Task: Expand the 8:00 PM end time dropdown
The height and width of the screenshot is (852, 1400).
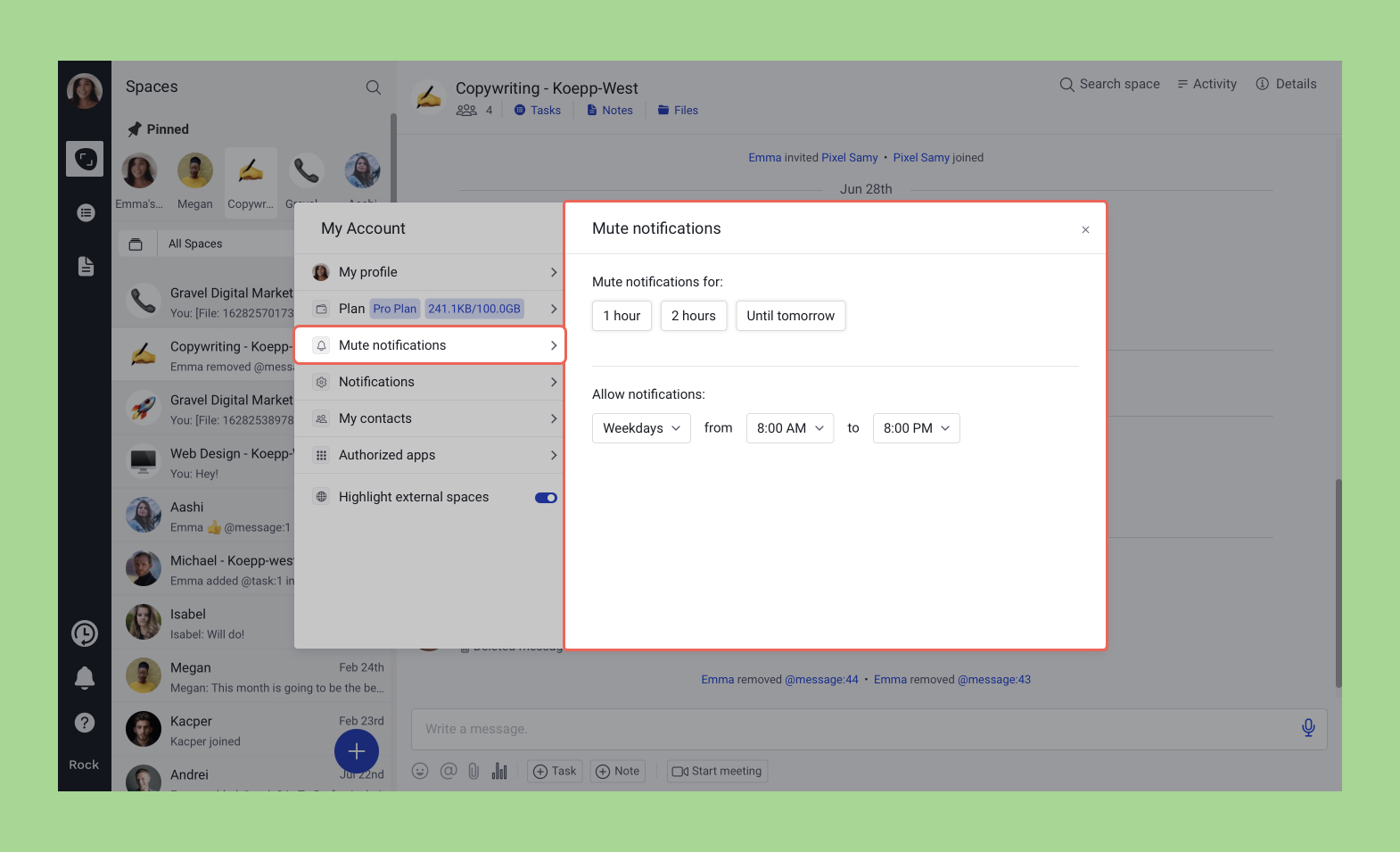Action: click(x=916, y=428)
